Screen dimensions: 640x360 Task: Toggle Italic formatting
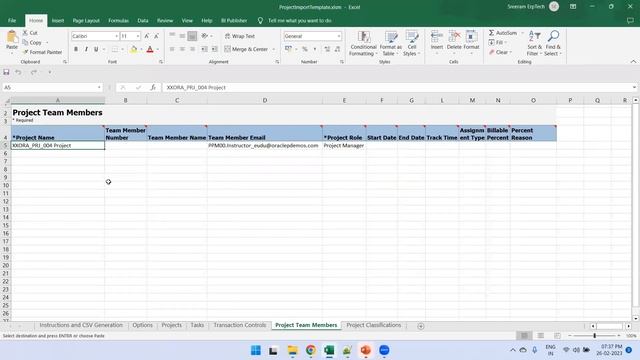click(86, 49)
